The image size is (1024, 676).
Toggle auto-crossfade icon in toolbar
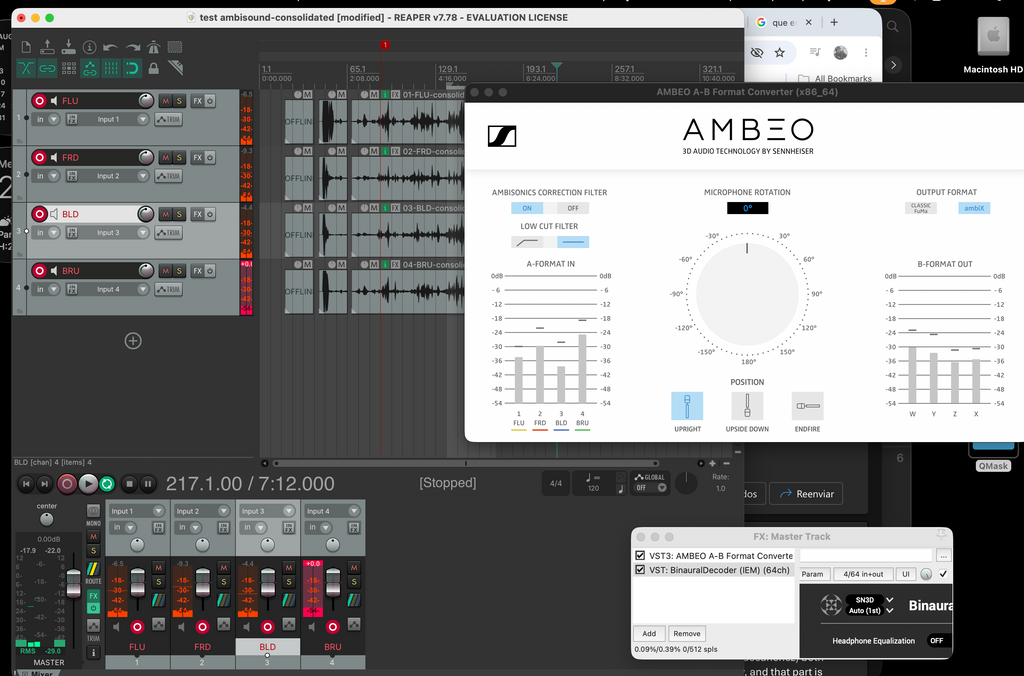click(26, 68)
